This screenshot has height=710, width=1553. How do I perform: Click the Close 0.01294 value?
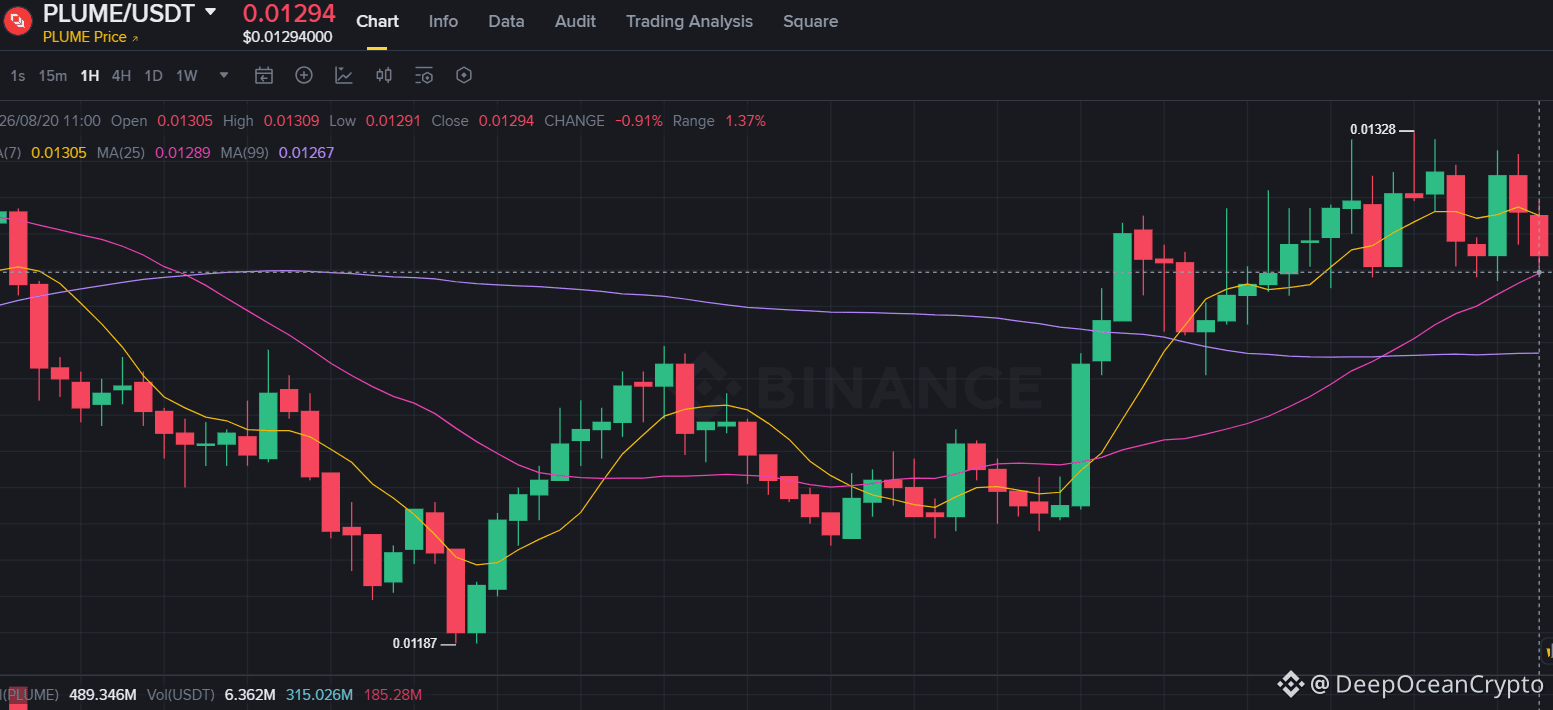coord(506,121)
